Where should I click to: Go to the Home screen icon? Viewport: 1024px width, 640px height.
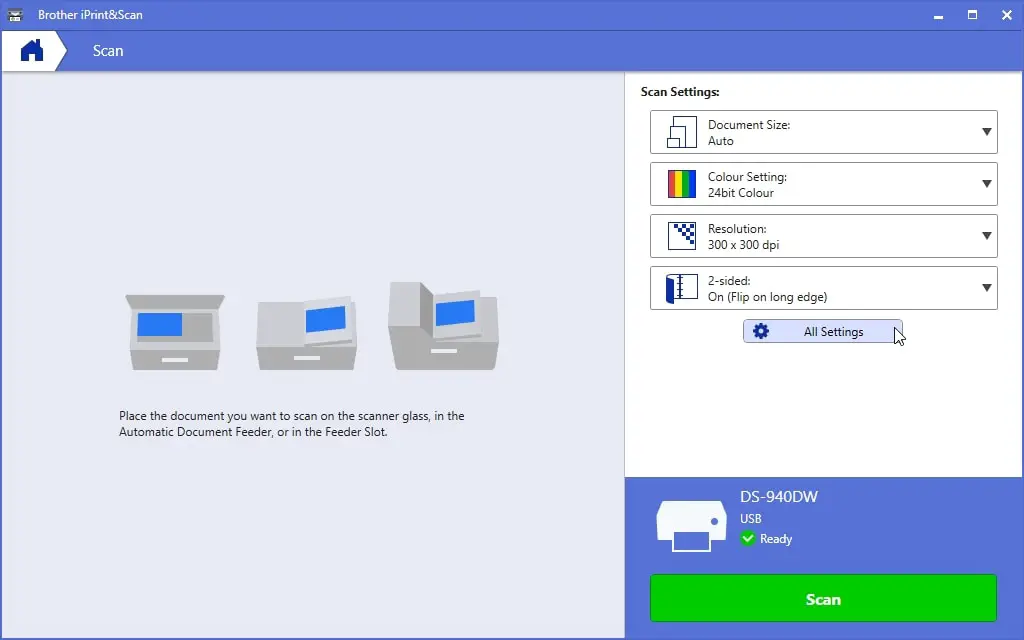point(31,50)
